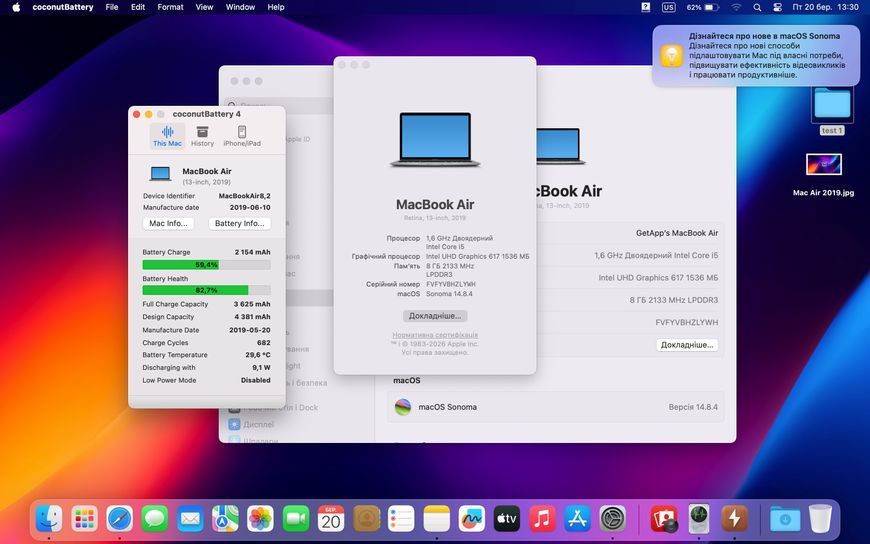Open the coconutBattery application menu
This screenshot has width=870, height=544.
[63, 7]
